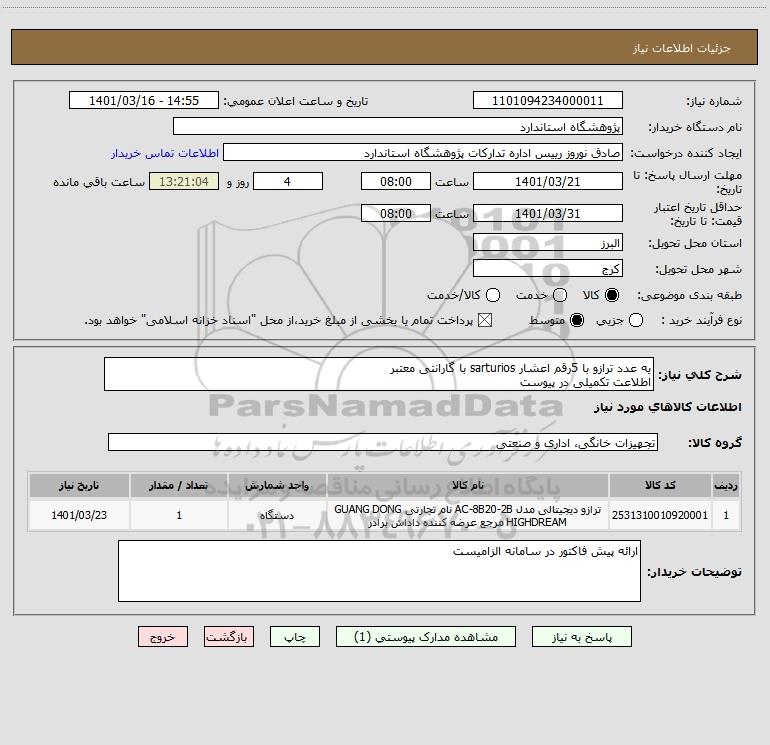The height and width of the screenshot is (745, 770).
Task: Select the کالا radio button
Action: tap(612, 295)
